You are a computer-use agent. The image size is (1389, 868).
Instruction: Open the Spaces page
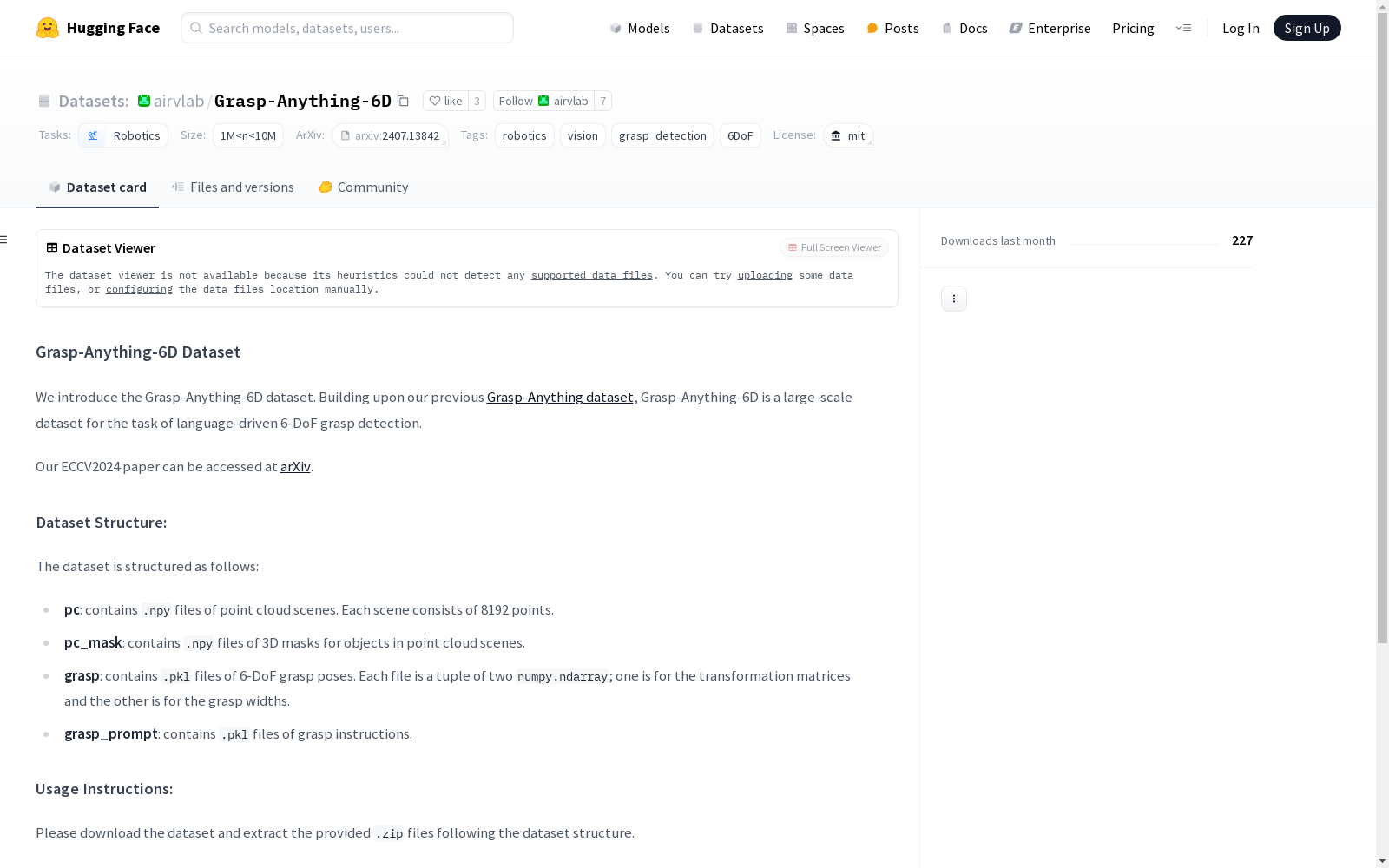tap(814, 28)
